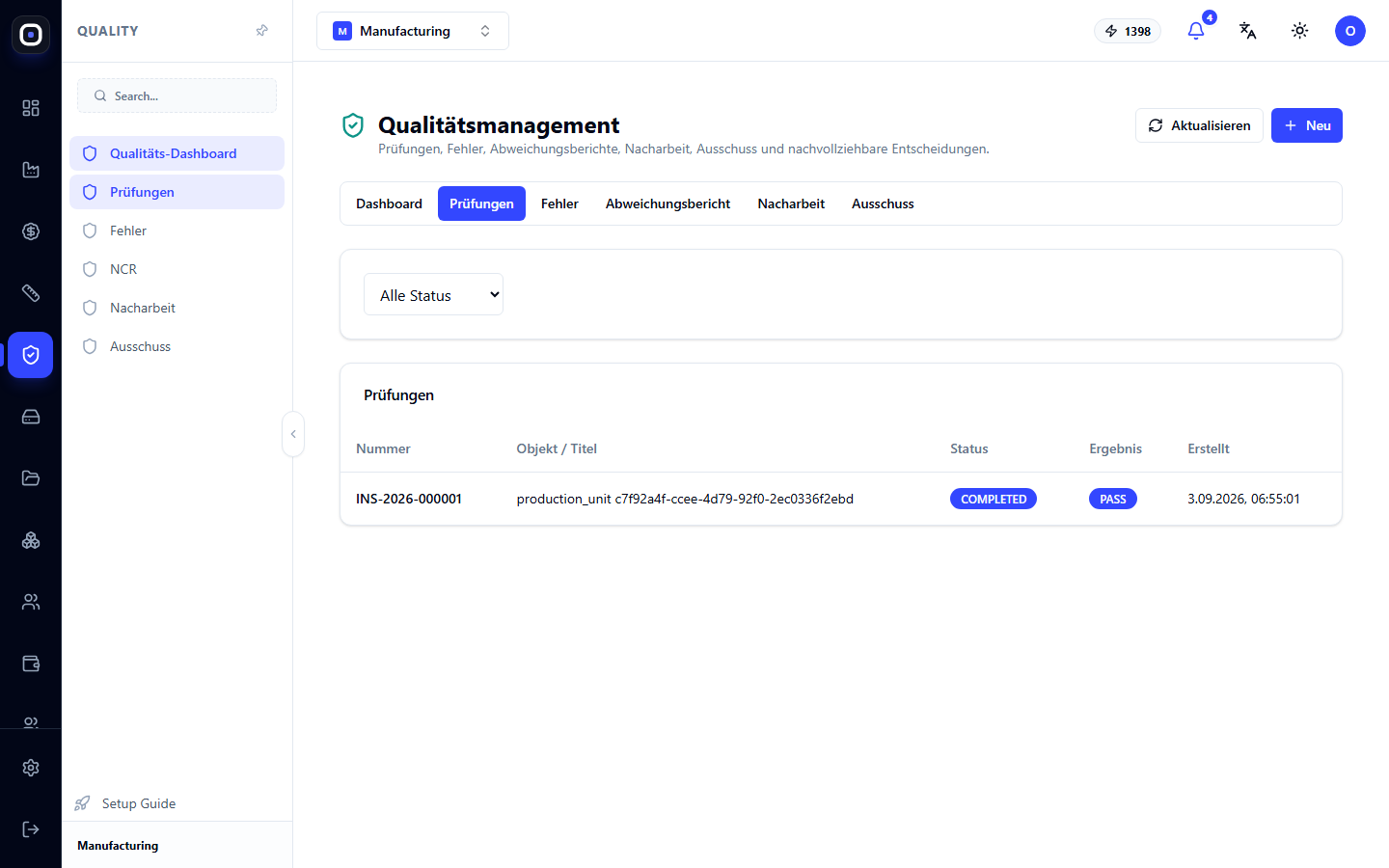Open Ausschuss in sidebar

(x=177, y=346)
